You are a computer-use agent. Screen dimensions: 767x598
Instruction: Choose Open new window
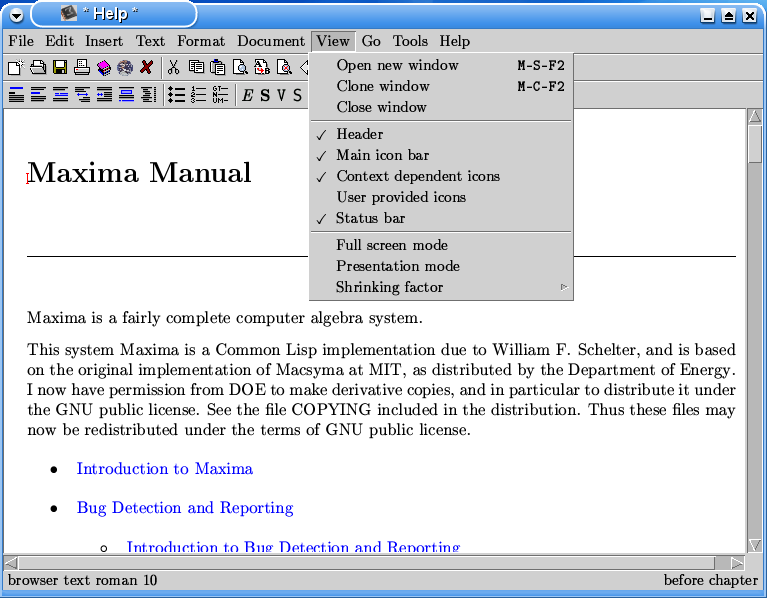tap(441, 65)
